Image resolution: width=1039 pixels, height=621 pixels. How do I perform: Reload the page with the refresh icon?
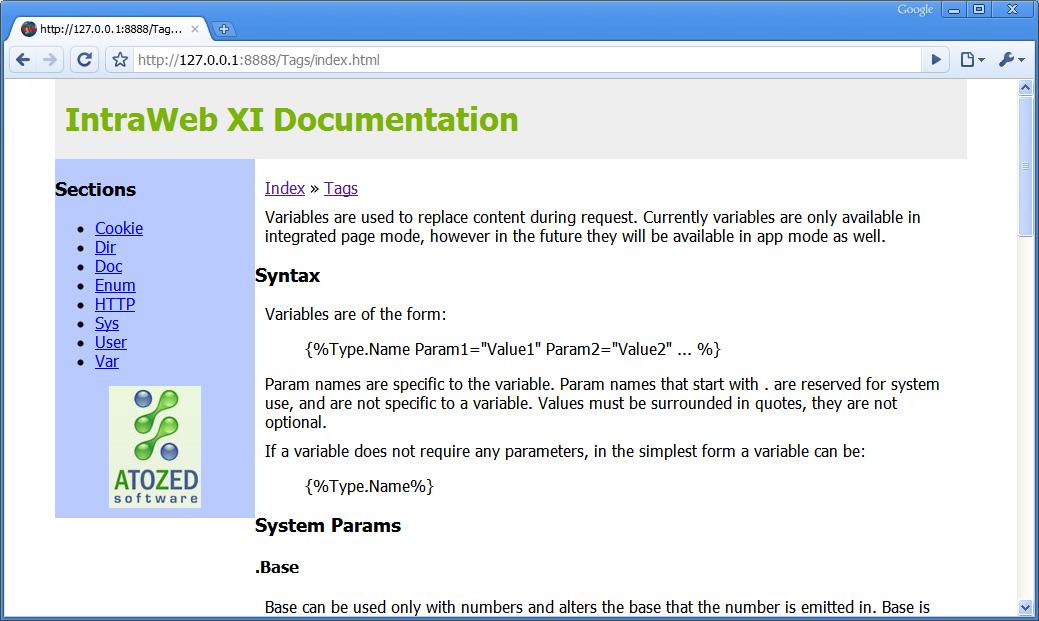point(85,60)
